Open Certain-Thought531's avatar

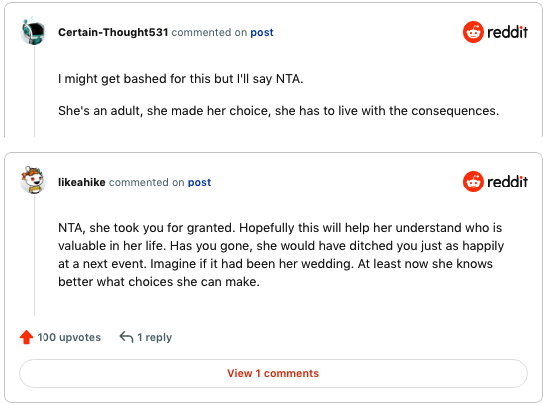pos(33,31)
